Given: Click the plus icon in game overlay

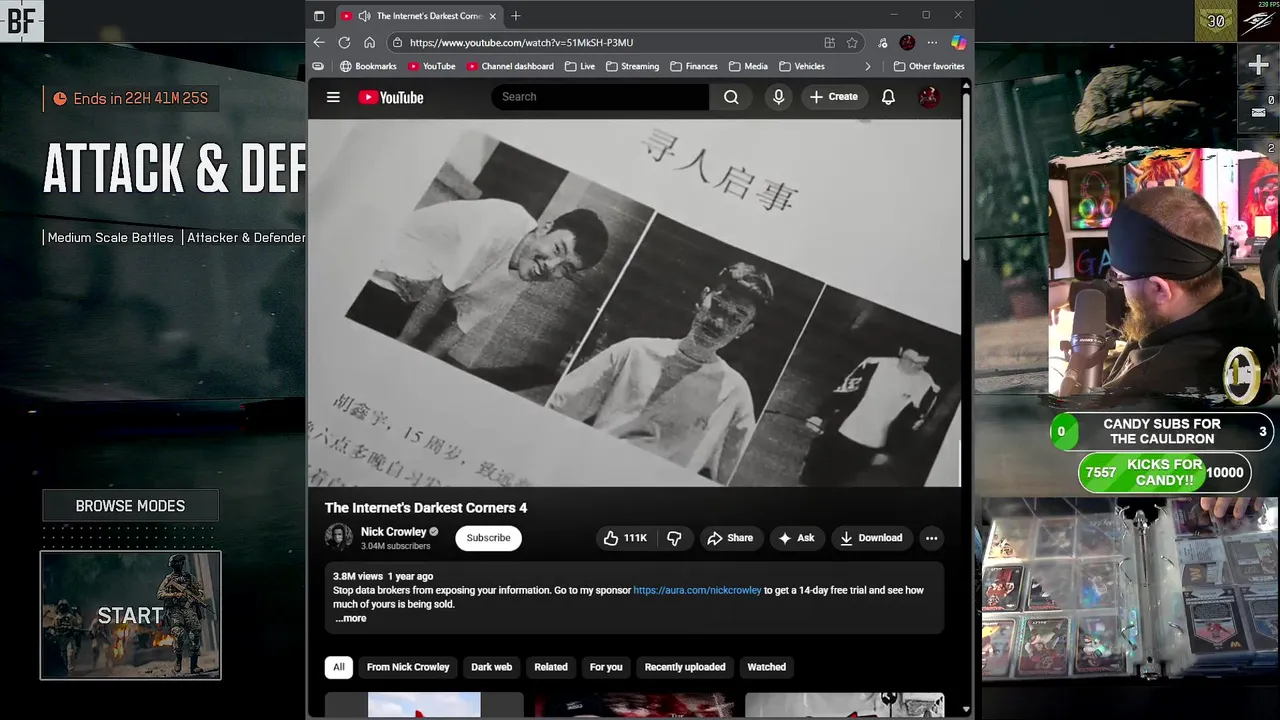Looking at the screenshot, I should point(1258,66).
